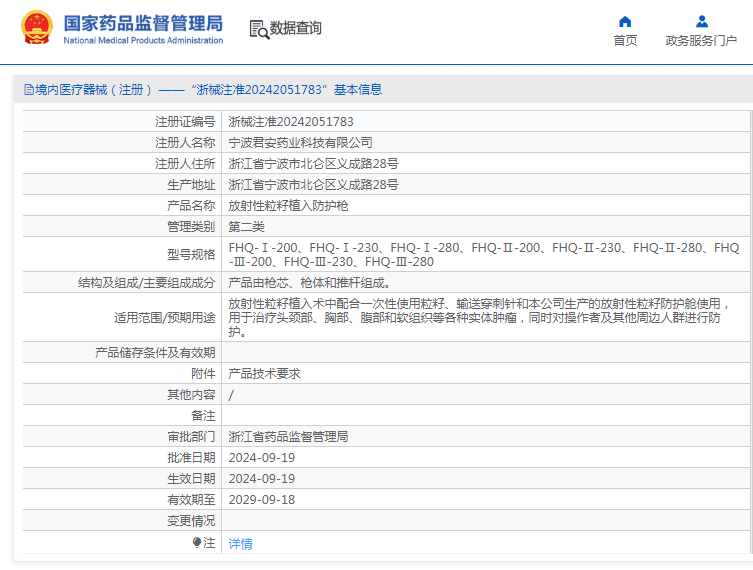Click the 结构及组成/主要组成成分 label
Screen dimensions: 753x570
[146, 283]
